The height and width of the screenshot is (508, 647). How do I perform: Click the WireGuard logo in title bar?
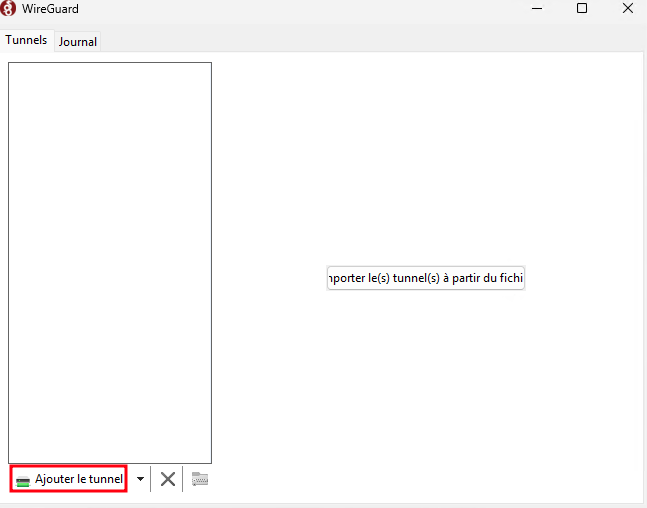(8, 8)
